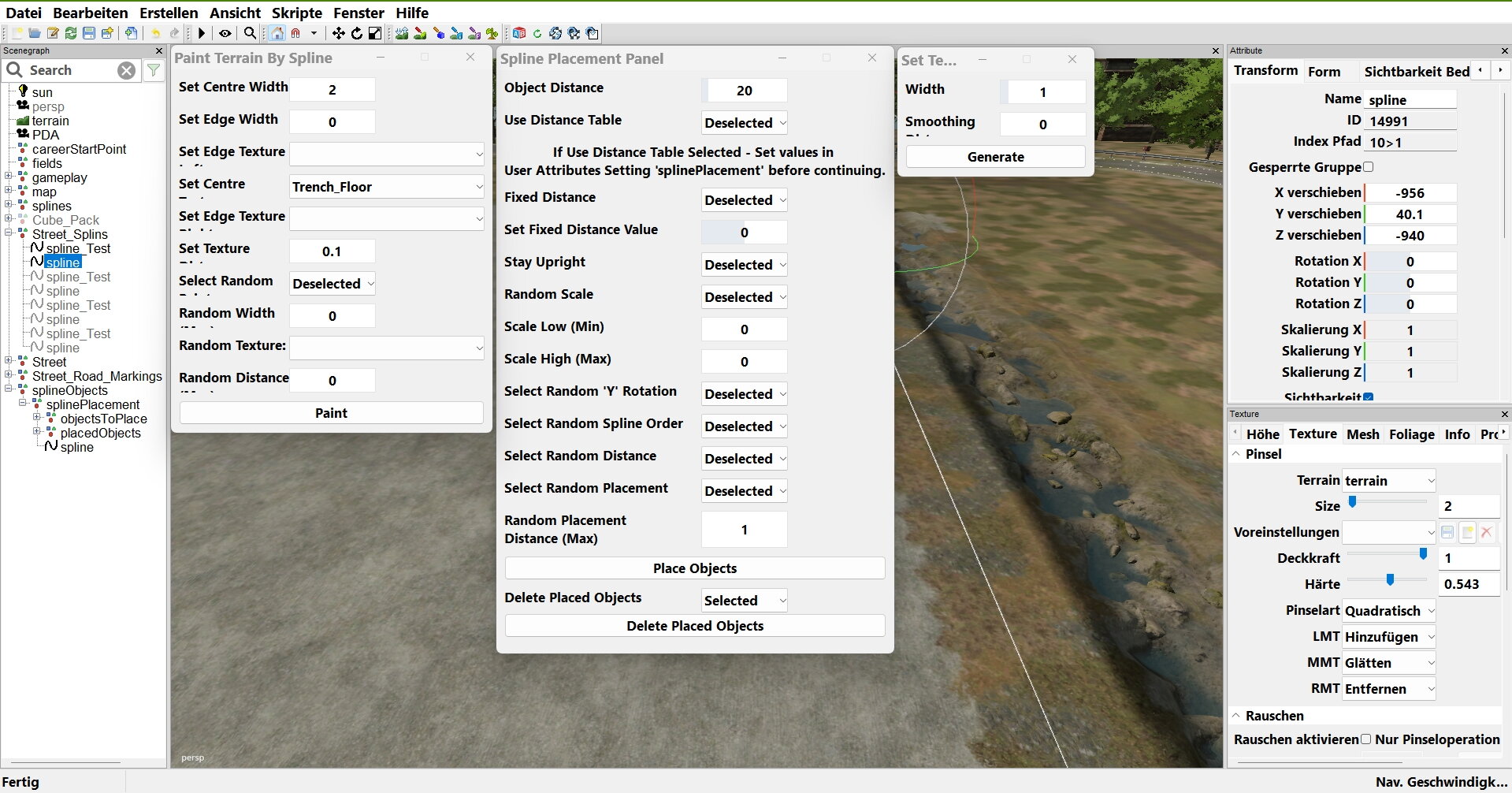Image resolution: width=1512 pixels, height=793 pixels.
Task: Toggle the Gesperrte Gruppe checkbox
Action: click(1368, 167)
